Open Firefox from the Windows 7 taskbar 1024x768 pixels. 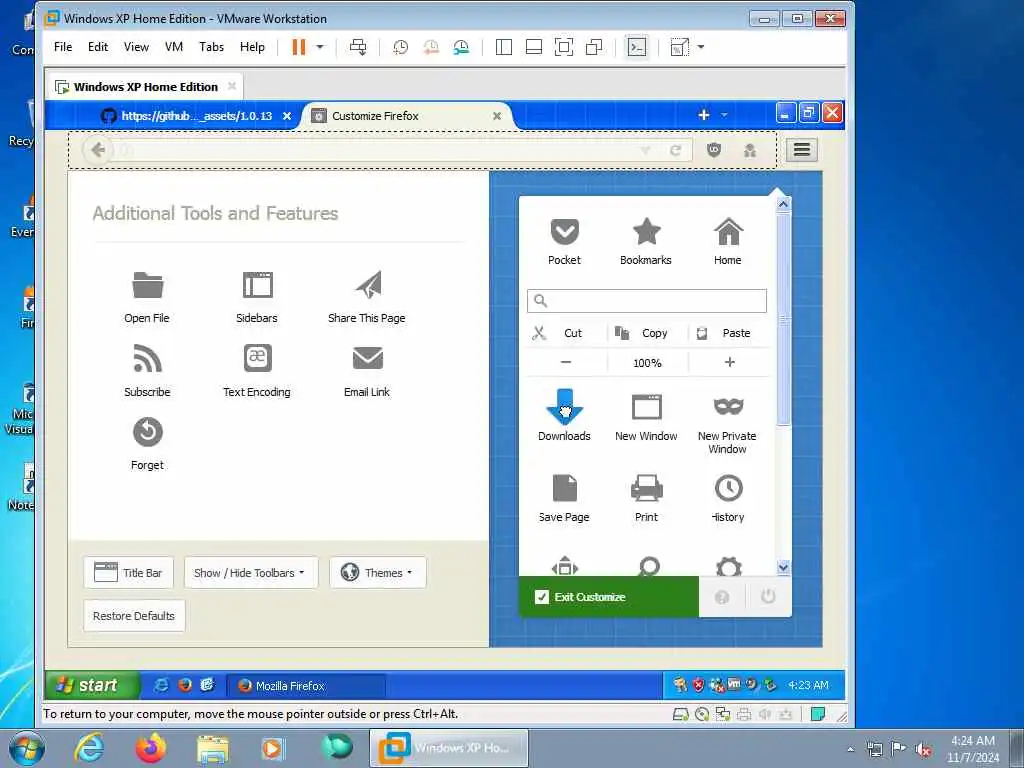pos(151,748)
